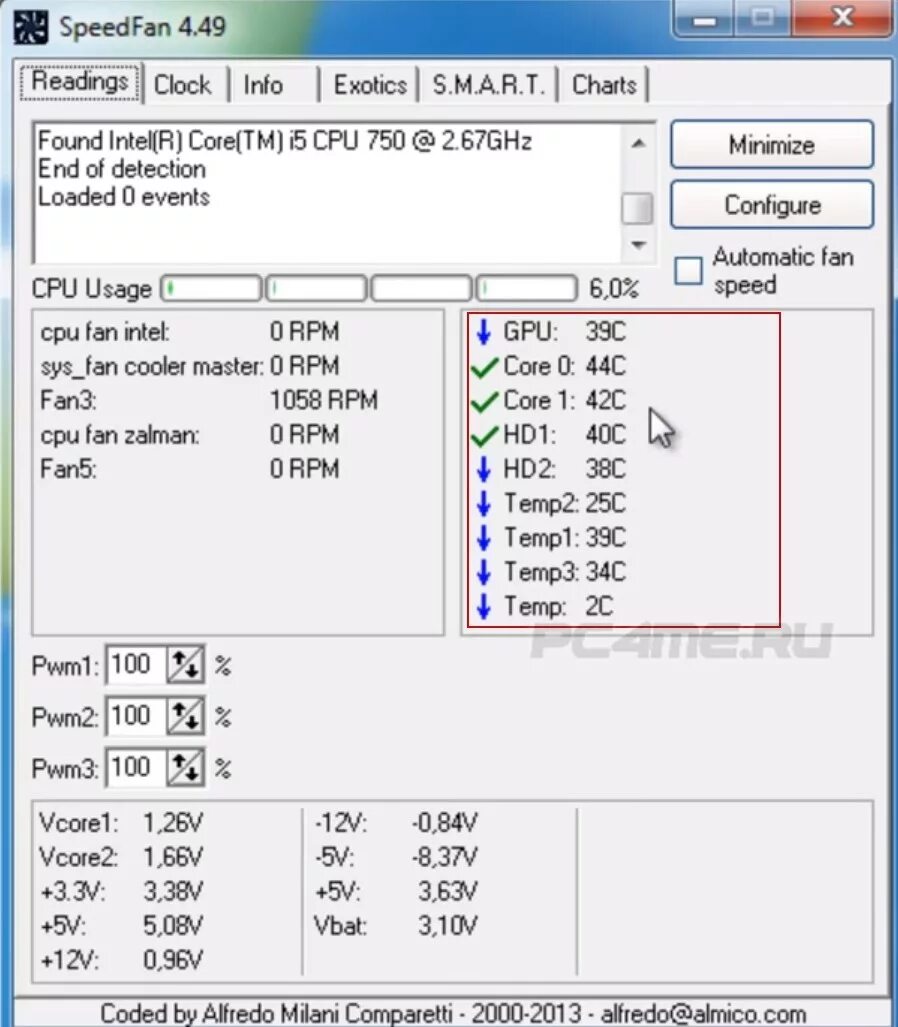The height and width of the screenshot is (1027, 898).
Task: Click the Minimize button
Action: tap(772, 145)
